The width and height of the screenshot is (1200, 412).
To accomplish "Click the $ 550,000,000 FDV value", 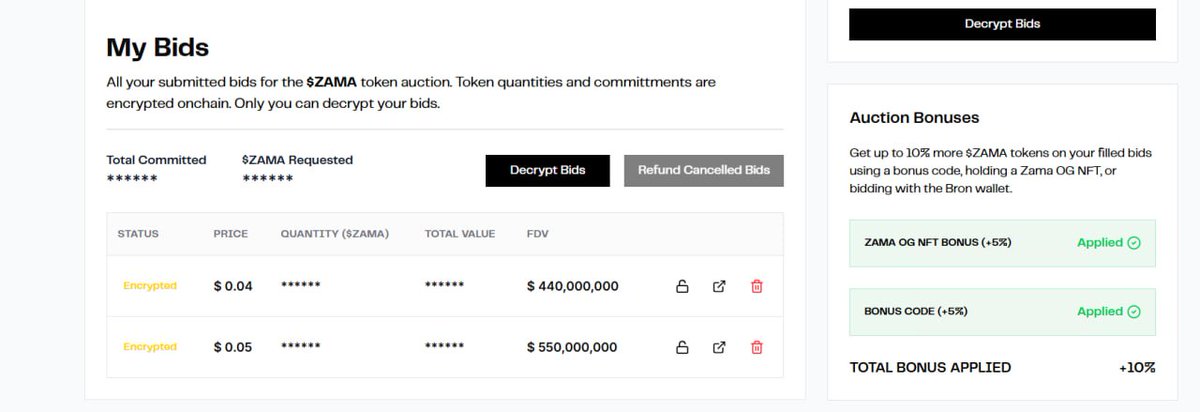I will [572, 347].
